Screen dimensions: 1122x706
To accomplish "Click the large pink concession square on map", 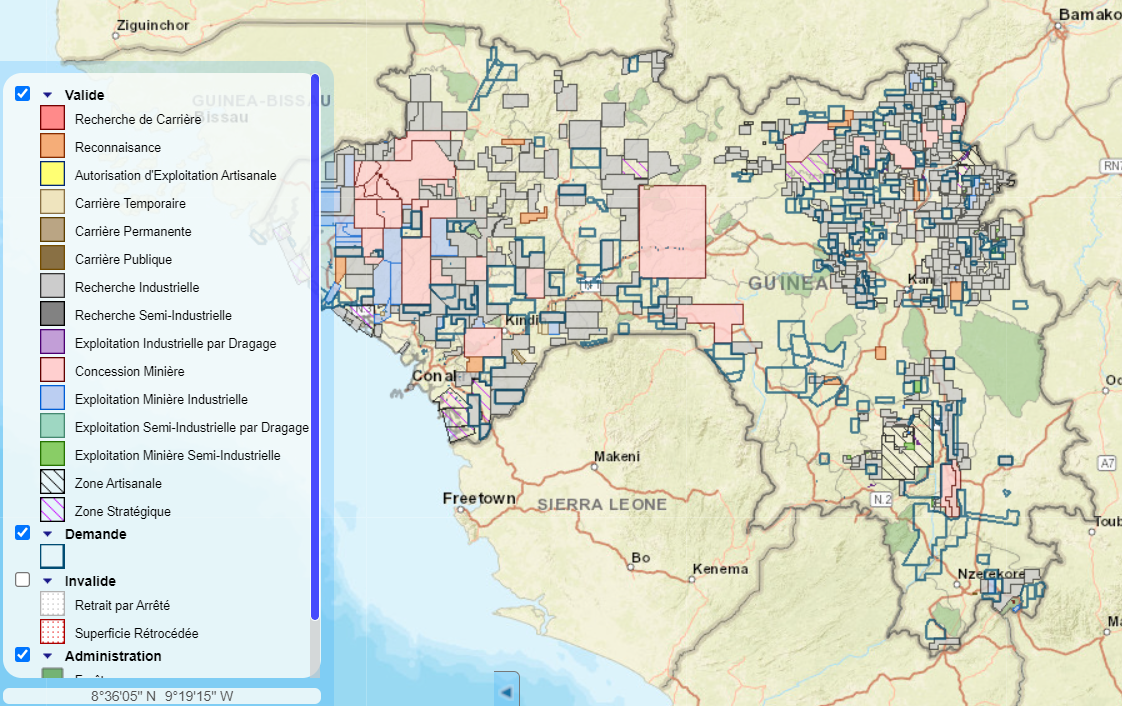I will (672, 232).
